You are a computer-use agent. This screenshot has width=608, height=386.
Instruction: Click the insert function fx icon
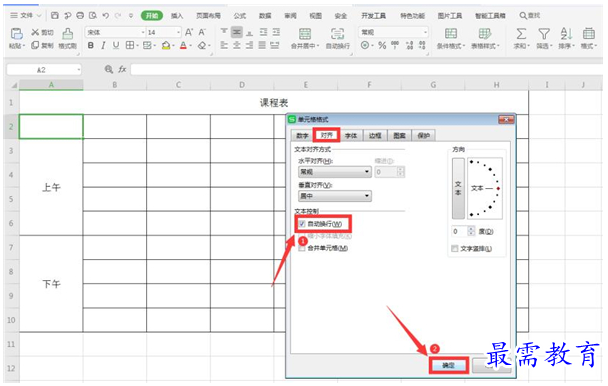coord(122,69)
